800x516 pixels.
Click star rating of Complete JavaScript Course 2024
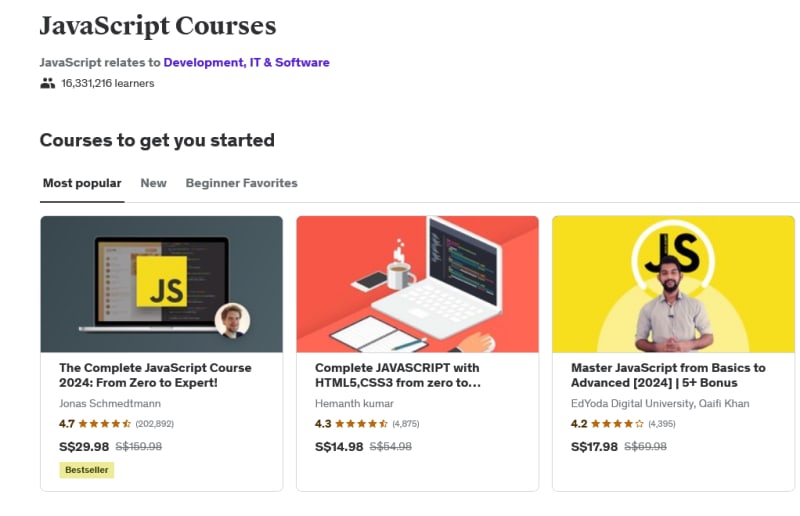pos(105,423)
